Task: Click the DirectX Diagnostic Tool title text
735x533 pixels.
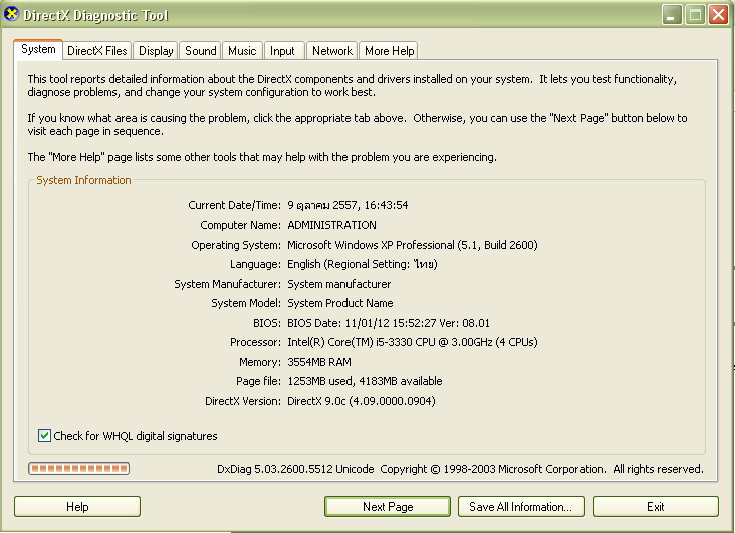Action: click(96, 15)
